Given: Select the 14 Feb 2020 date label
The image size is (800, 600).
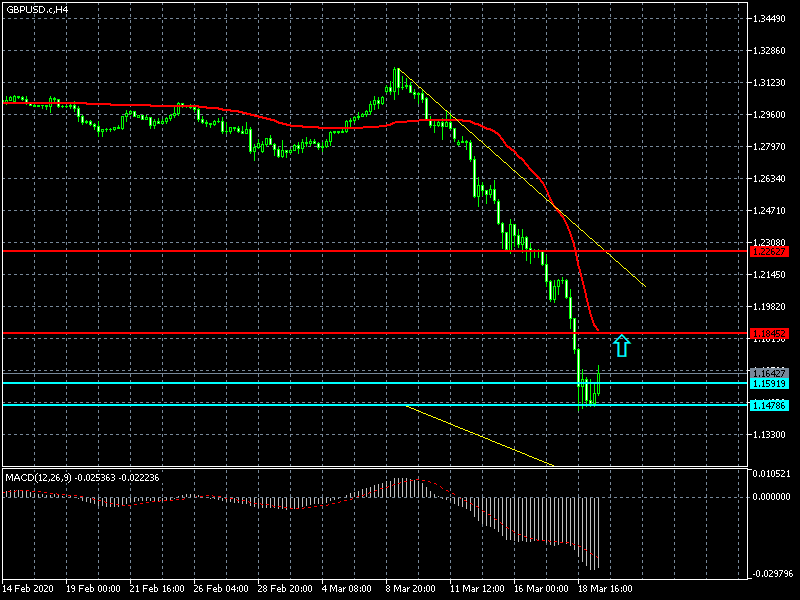Looking at the screenshot, I should click(28, 589).
